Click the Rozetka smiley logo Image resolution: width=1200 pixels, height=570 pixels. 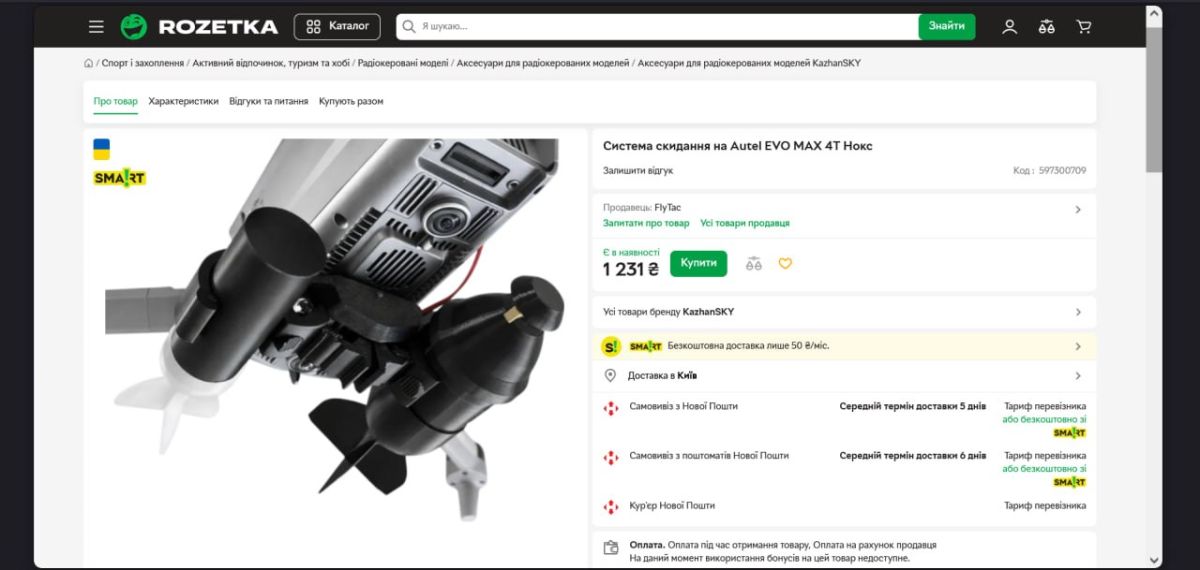point(133,27)
